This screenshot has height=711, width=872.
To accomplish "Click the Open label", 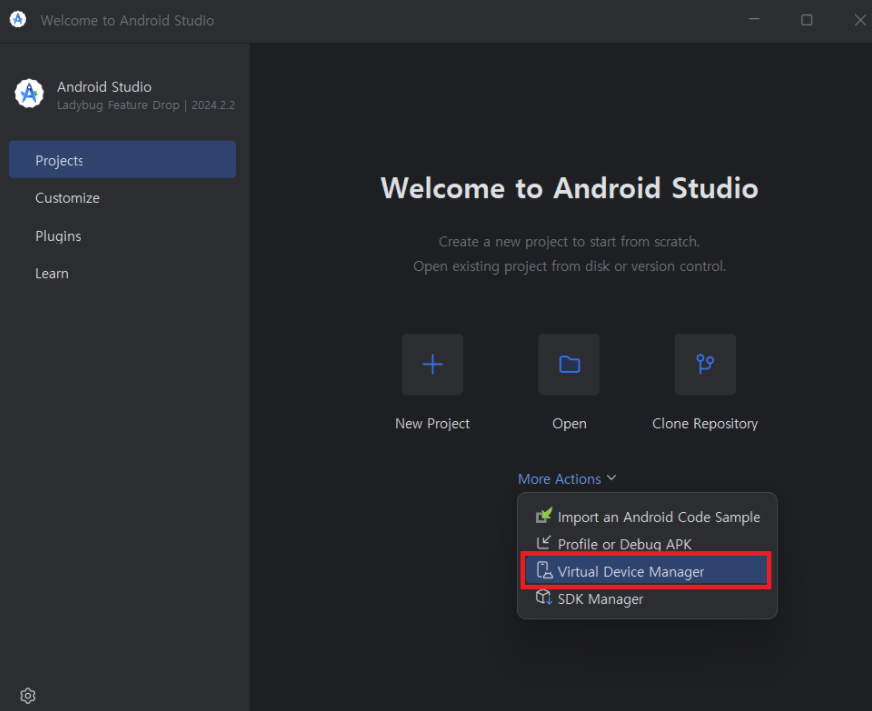I will coord(569,423).
